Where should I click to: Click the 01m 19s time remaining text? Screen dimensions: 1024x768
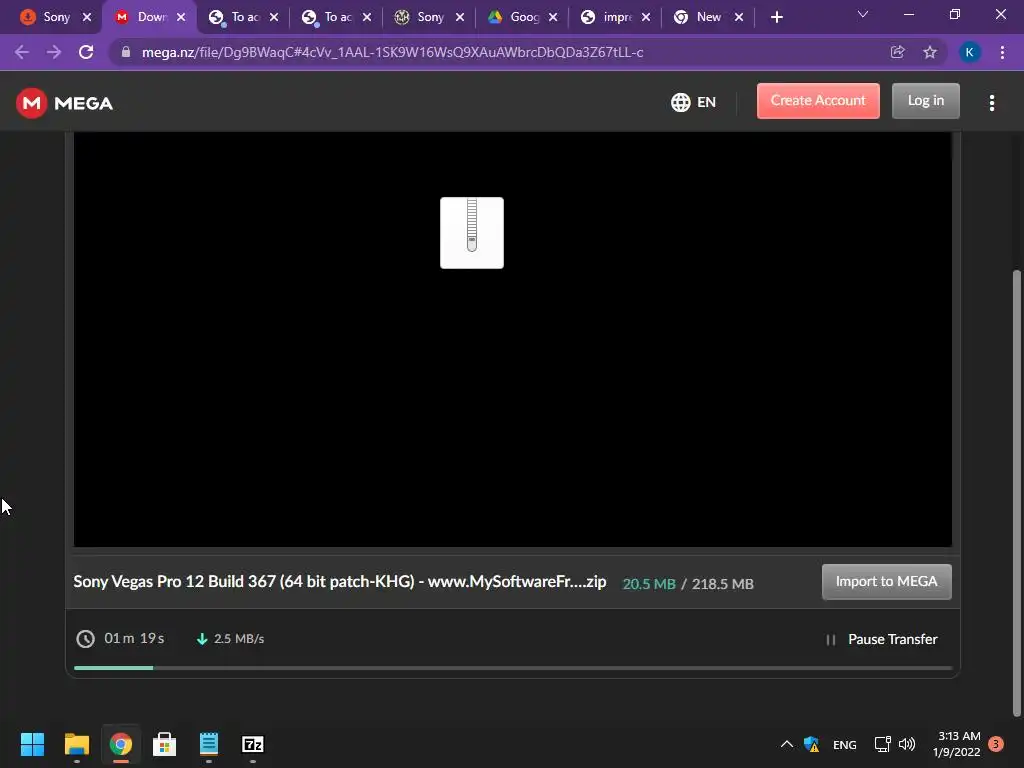pos(134,638)
